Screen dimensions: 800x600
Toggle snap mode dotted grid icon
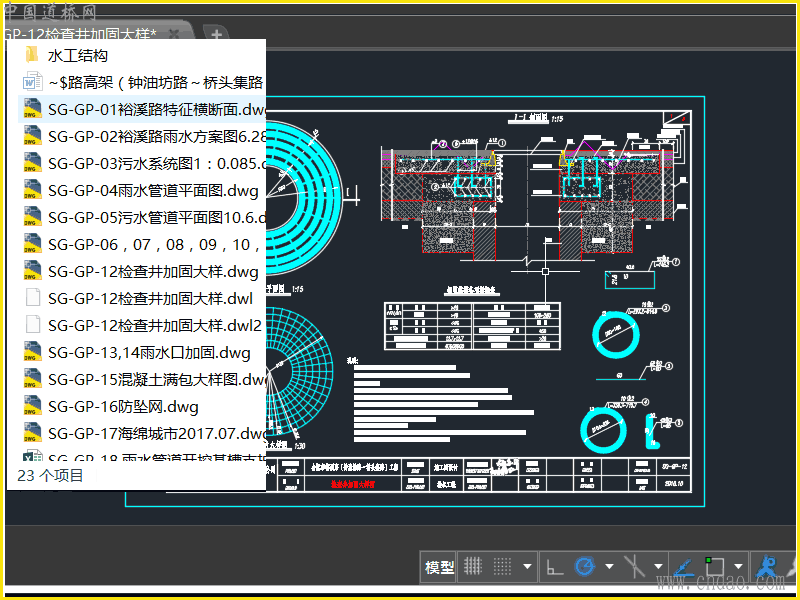pos(503,567)
